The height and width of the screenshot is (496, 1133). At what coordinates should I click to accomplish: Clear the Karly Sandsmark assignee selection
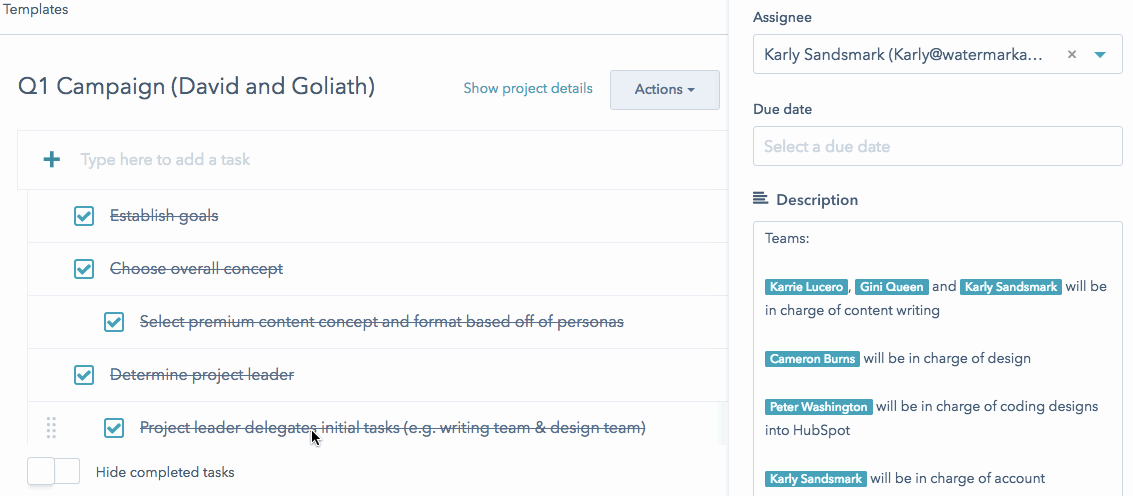tap(1072, 55)
